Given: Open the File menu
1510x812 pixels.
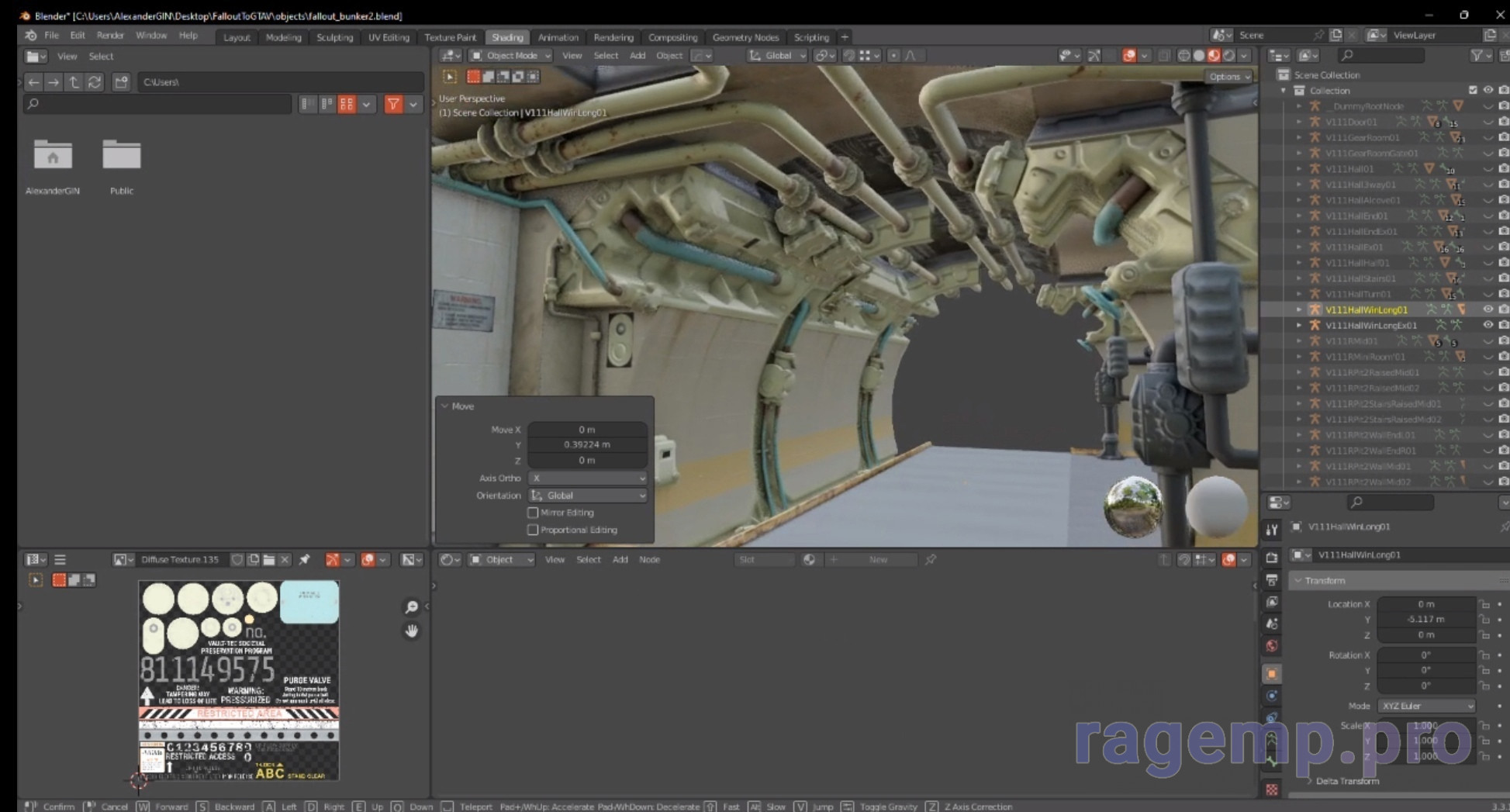Looking at the screenshot, I should tap(51, 36).
